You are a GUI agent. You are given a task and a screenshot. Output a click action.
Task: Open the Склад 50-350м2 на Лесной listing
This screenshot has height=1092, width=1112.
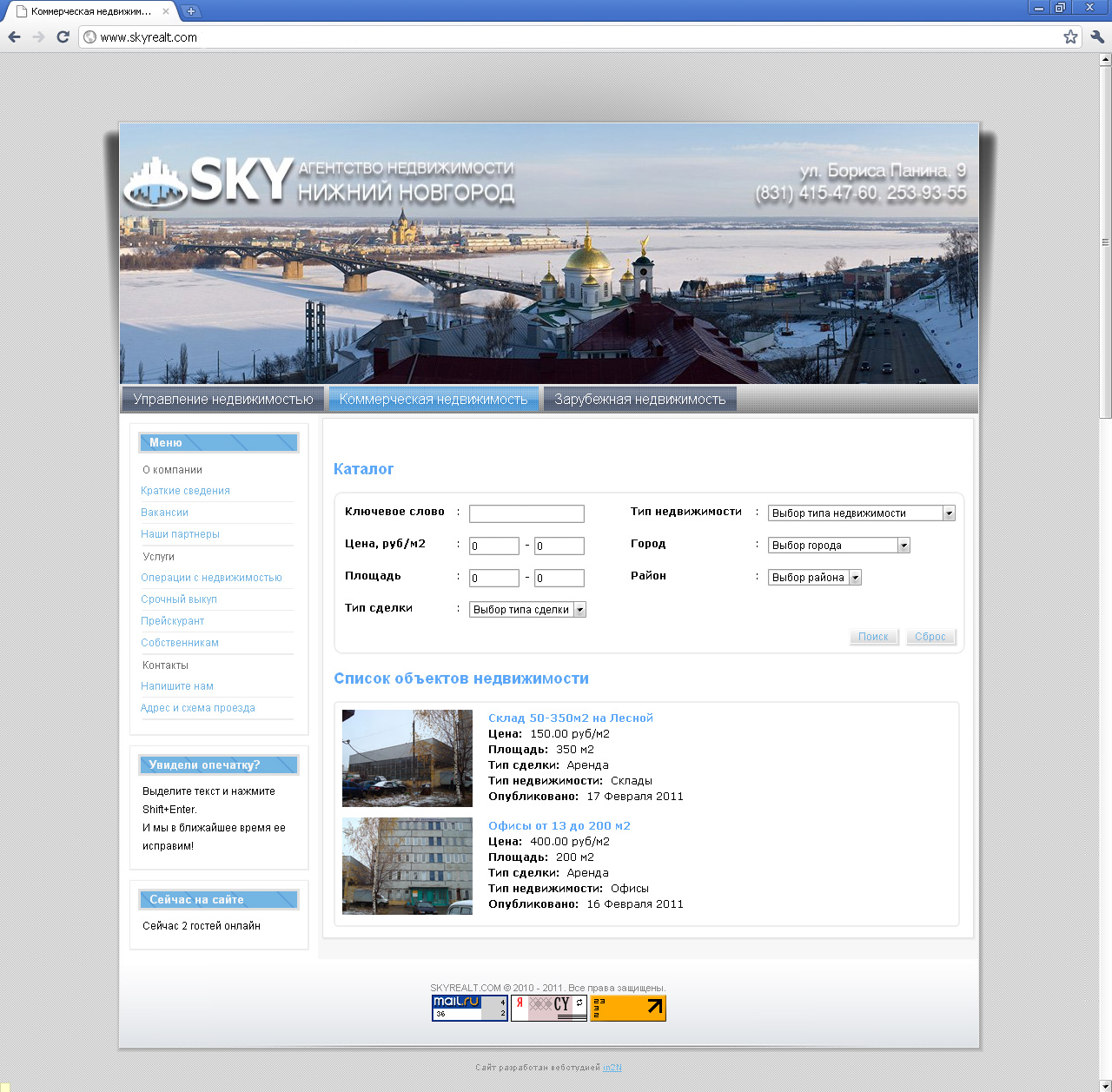click(x=571, y=718)
